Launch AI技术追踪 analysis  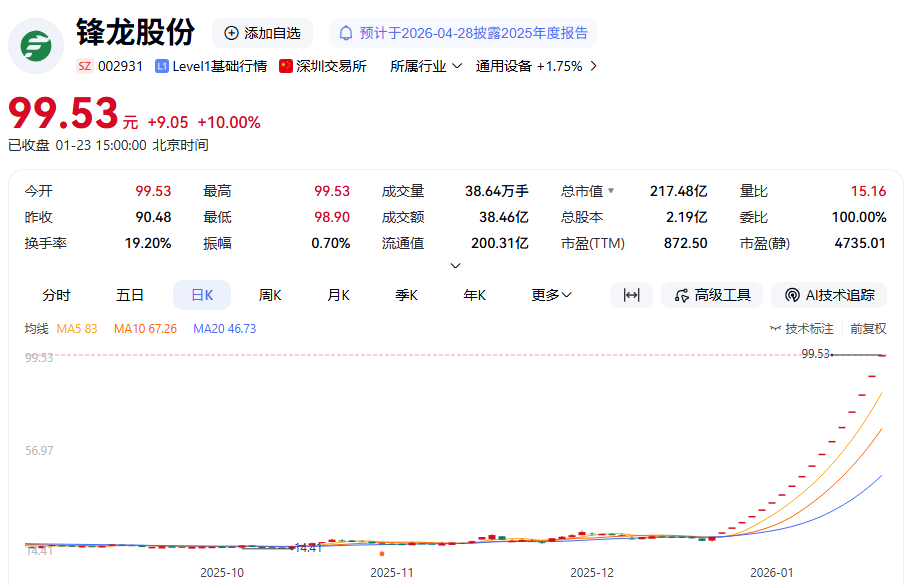[x=832, y=295]
